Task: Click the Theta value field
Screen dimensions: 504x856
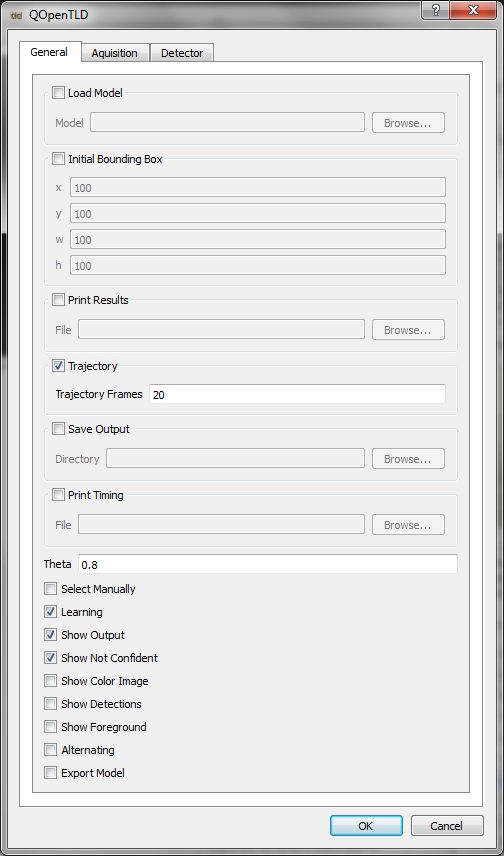Action: (x=268, y=564)
